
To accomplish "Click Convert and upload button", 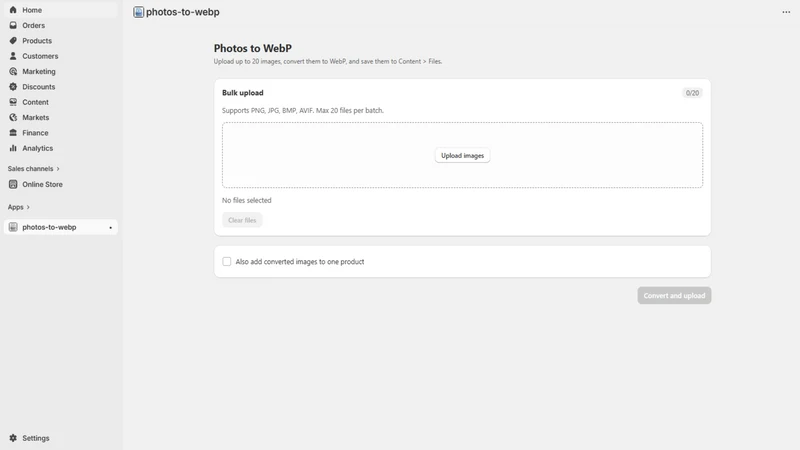I will pos(674,295).
